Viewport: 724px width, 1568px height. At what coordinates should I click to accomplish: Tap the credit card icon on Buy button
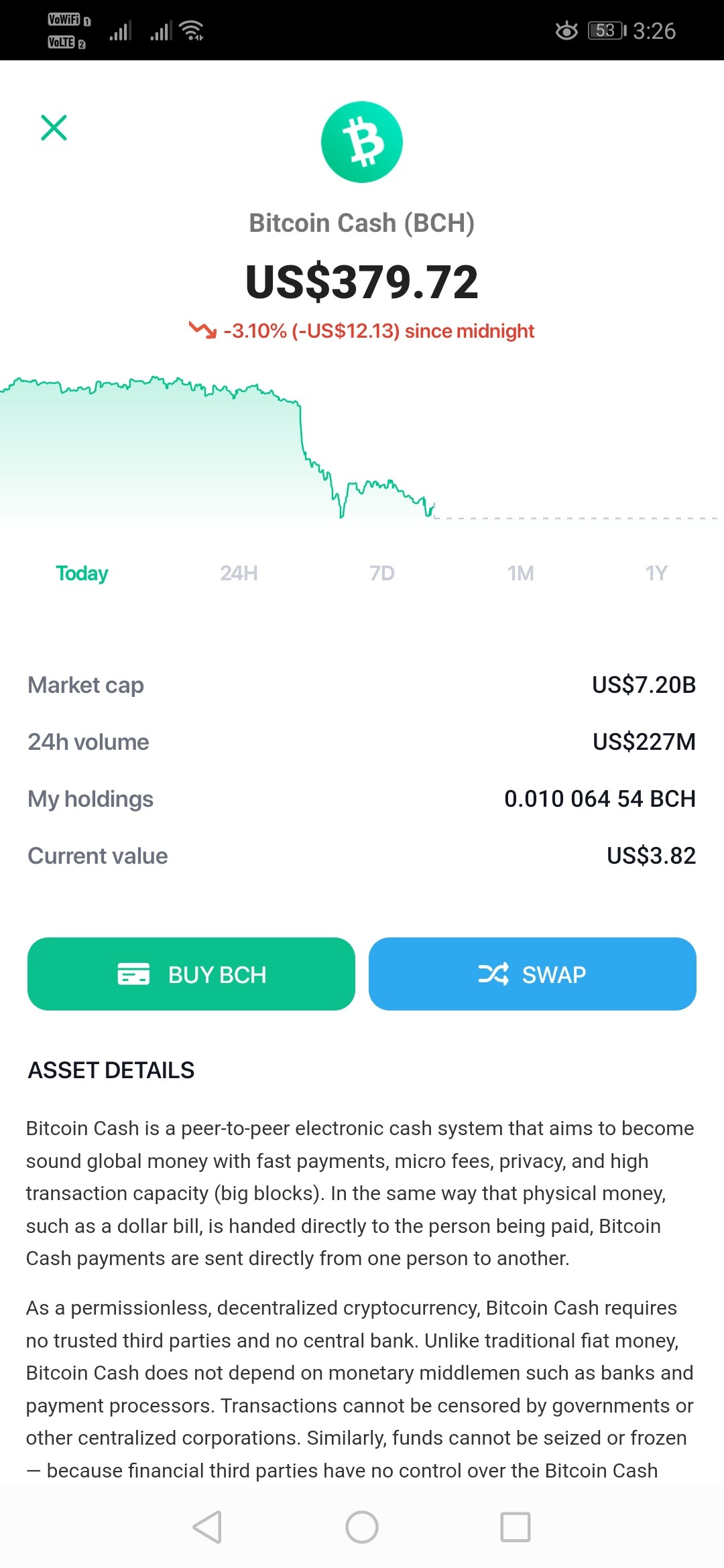point(133,974)
